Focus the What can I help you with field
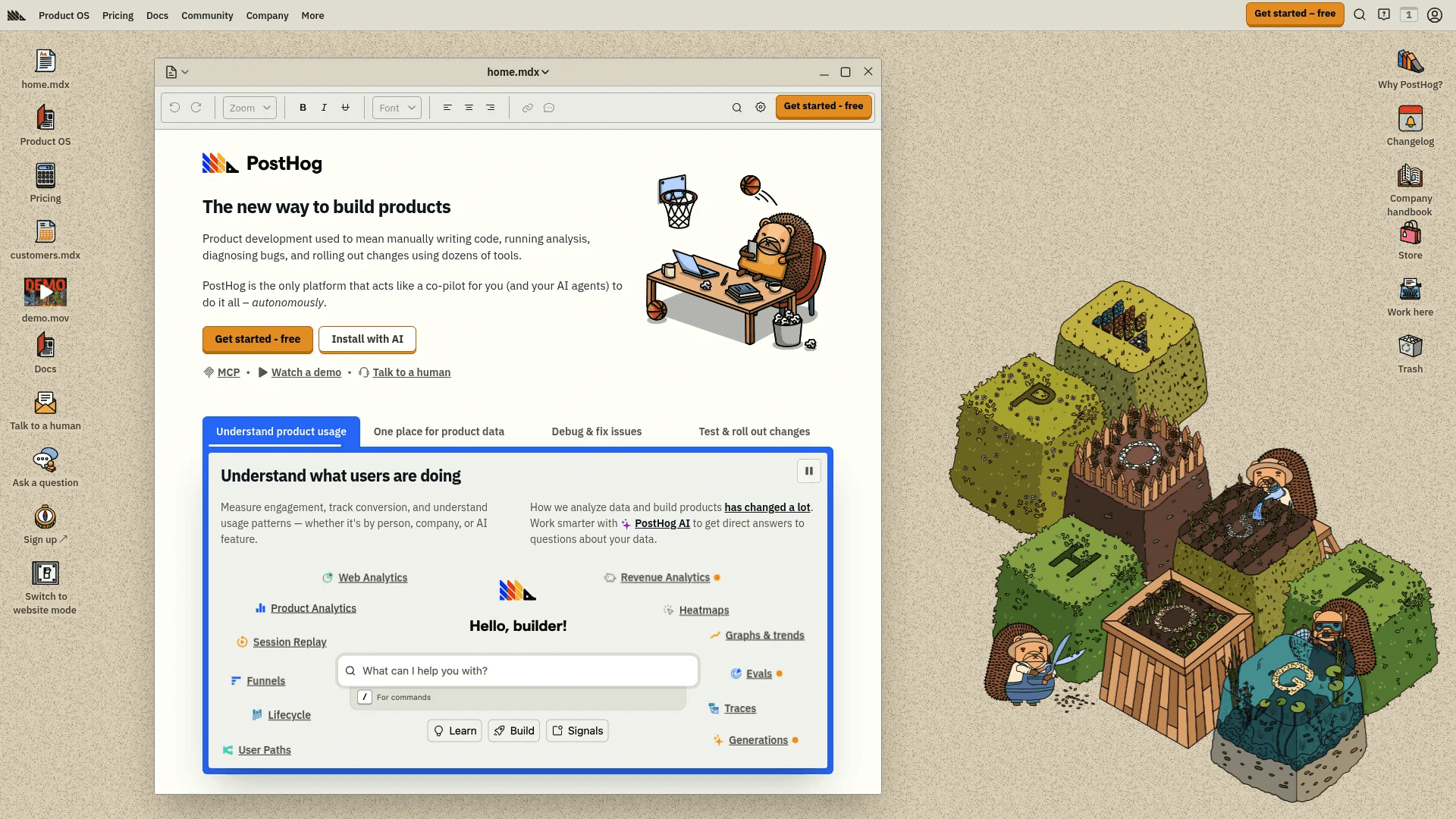 [x=518, y=671]
